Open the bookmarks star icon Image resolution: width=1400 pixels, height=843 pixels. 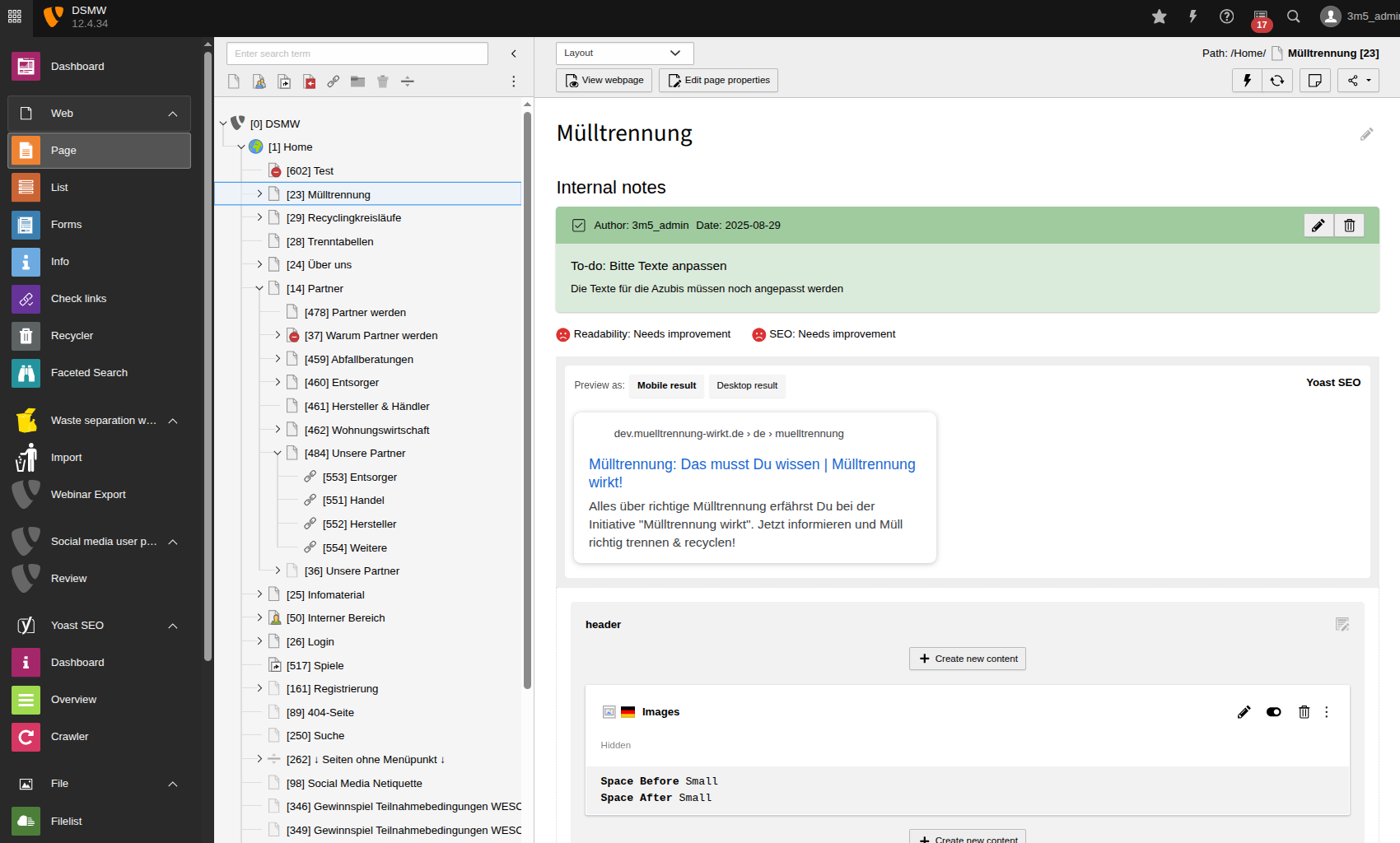[1159, 16]
